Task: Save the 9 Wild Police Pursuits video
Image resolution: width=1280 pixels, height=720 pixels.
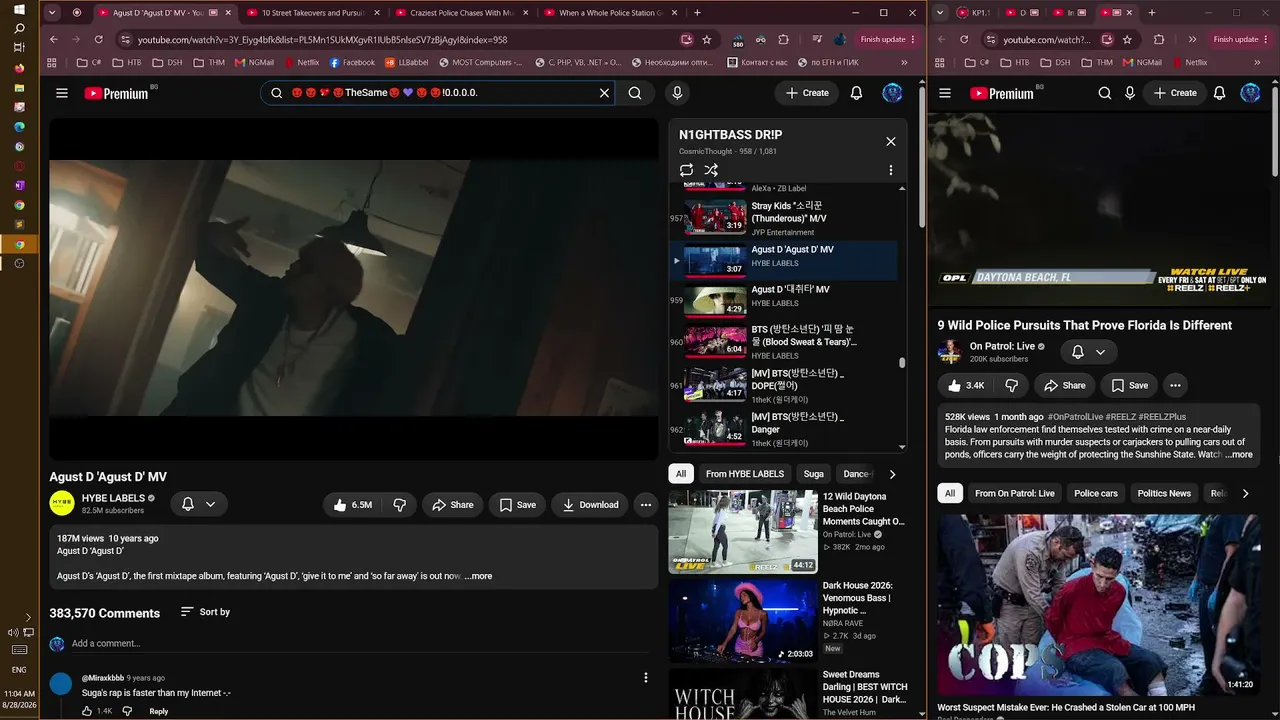Action: [x=1129, y=385]
